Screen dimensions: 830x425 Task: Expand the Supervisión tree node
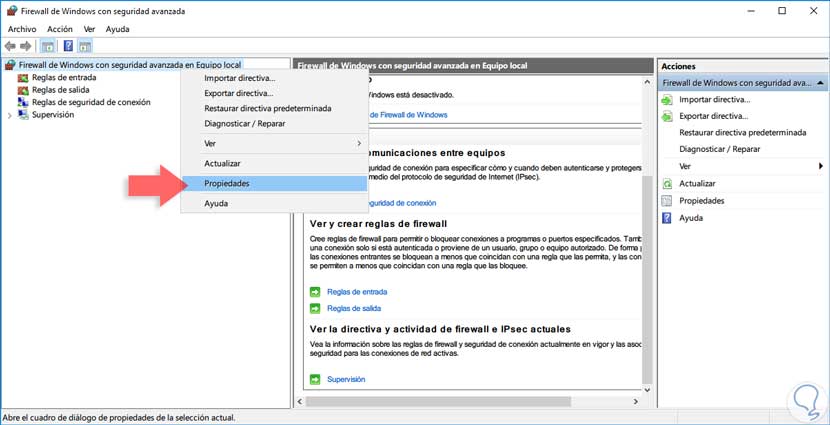click(10, 115)
